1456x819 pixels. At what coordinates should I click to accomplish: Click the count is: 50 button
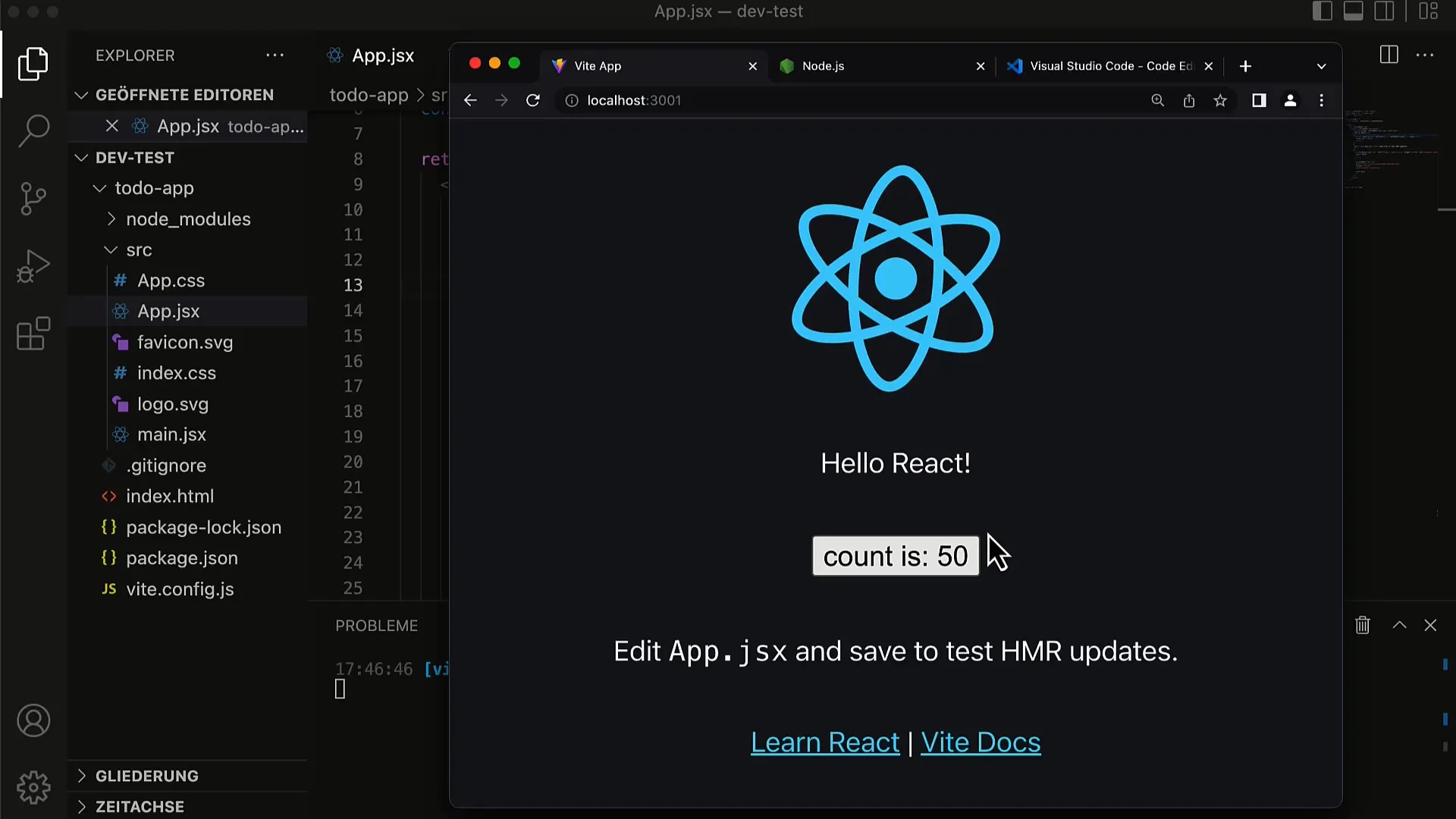pos(896,556)
